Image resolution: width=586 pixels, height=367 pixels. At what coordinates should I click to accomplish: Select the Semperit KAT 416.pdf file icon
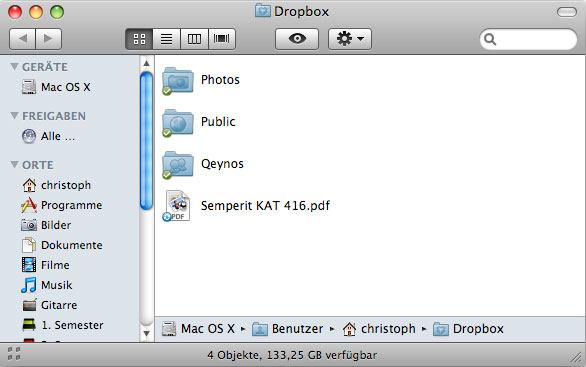pos(177,206)
